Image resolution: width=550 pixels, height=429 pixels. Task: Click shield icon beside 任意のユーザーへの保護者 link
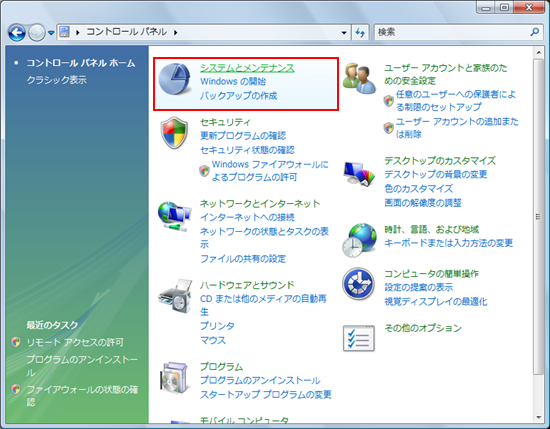click(x=389, y=101)
